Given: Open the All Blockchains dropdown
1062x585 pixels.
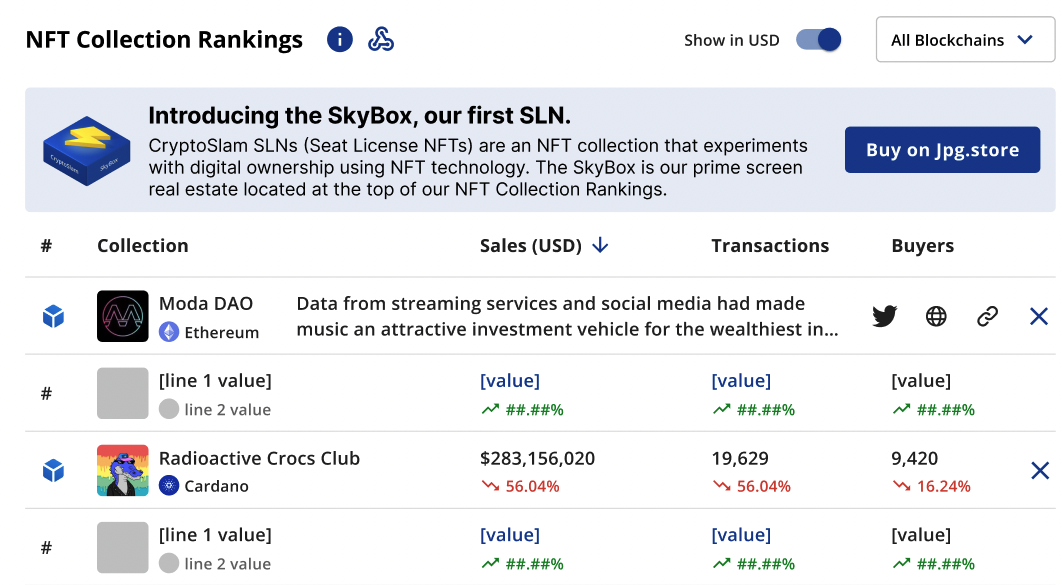Looking at the screenshot, I should [965, 40].
